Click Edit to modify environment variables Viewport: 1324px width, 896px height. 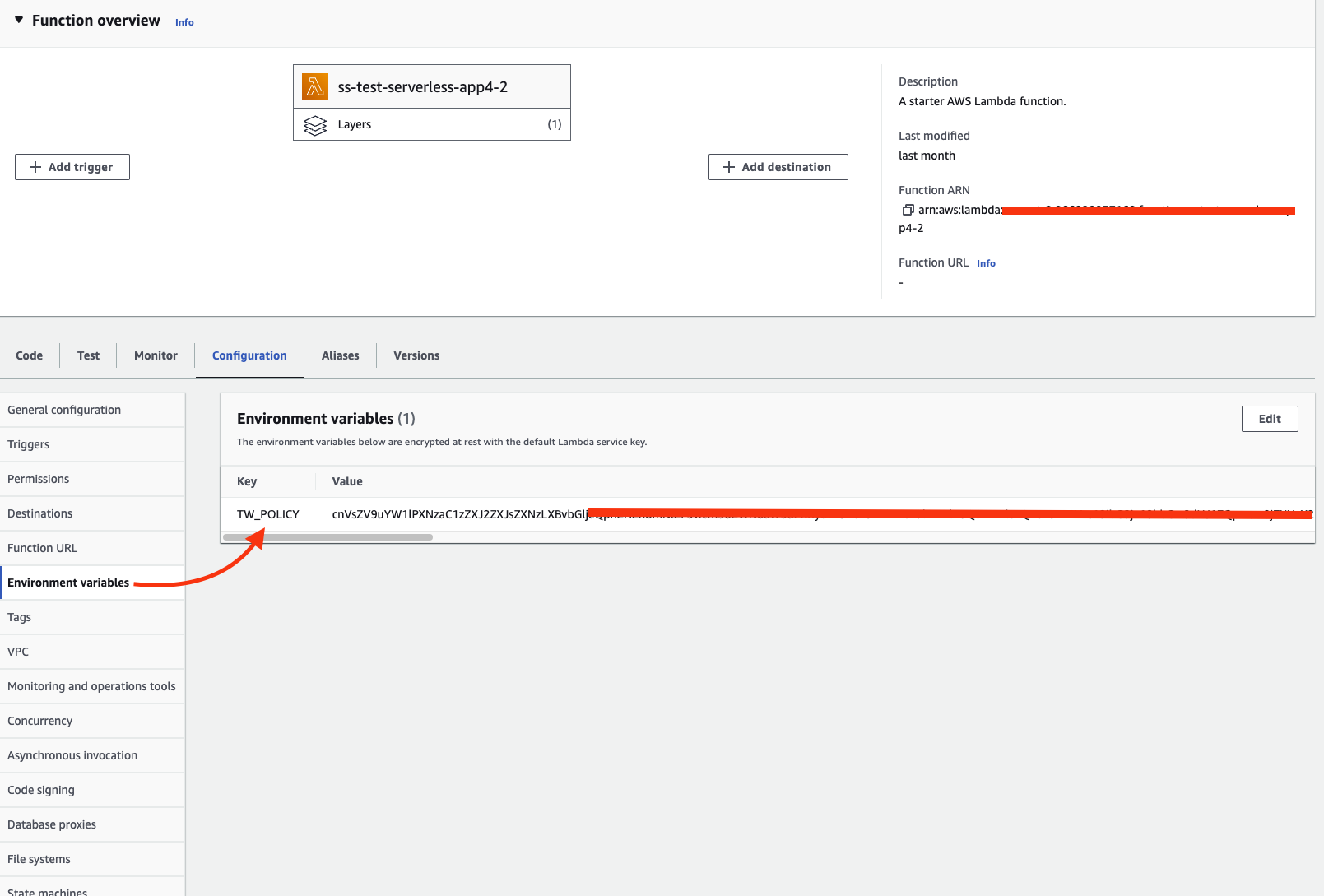(1269, 418)
